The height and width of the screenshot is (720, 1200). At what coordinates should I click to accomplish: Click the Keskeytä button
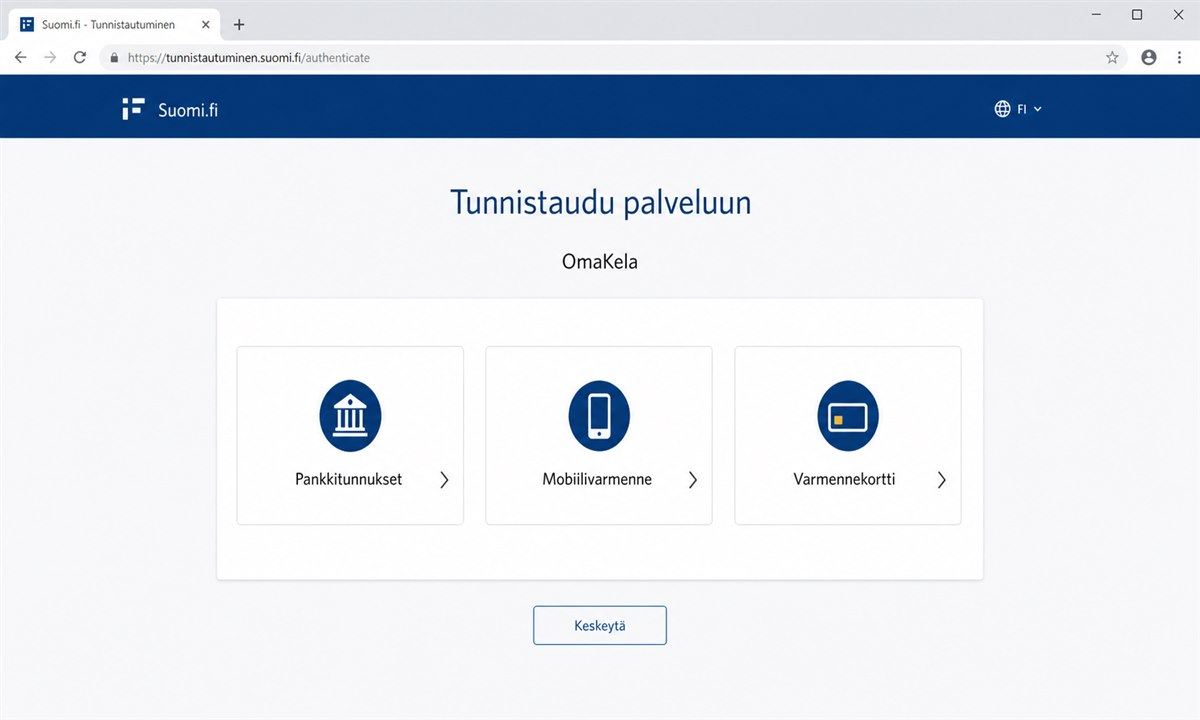tap(600, 626)
